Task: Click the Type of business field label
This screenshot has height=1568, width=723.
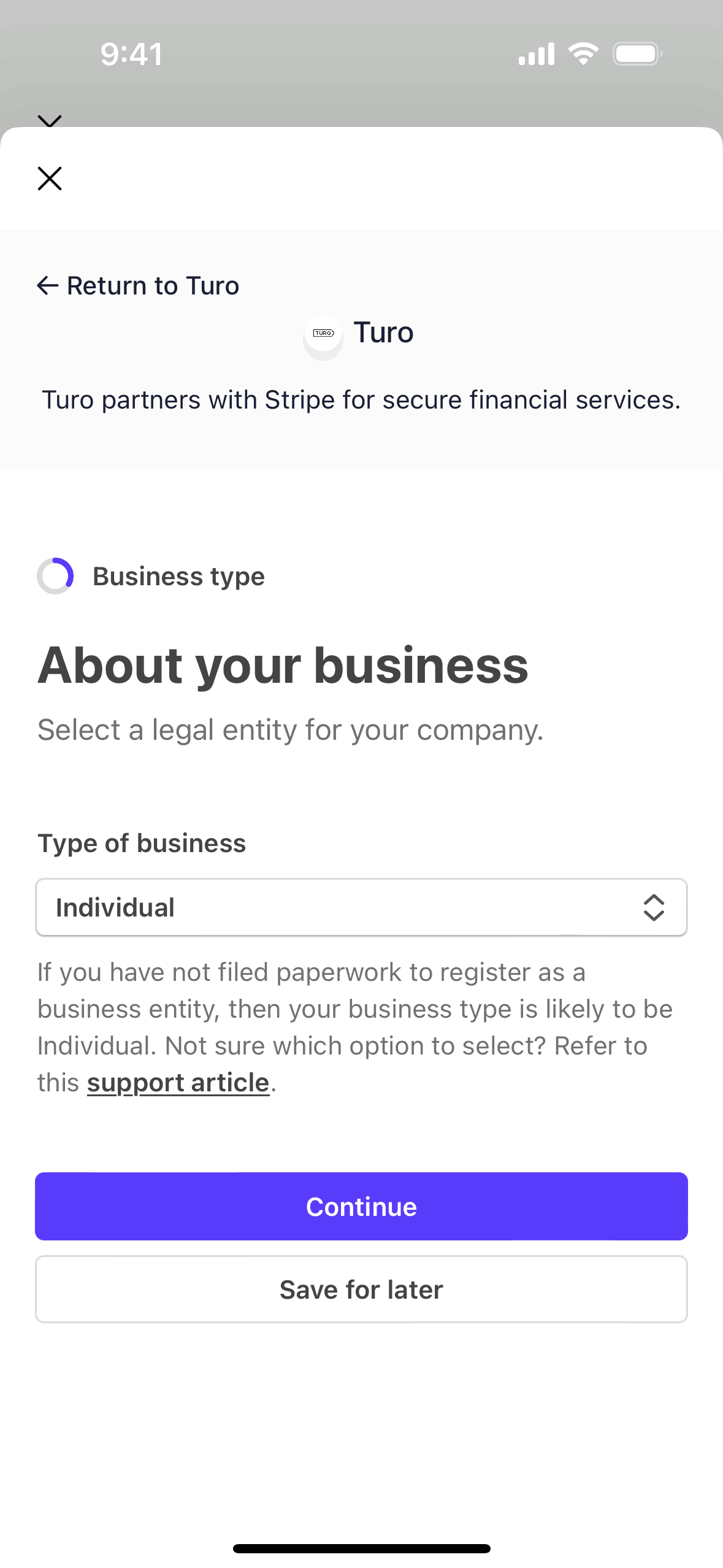Action: (x=142, y=844)
